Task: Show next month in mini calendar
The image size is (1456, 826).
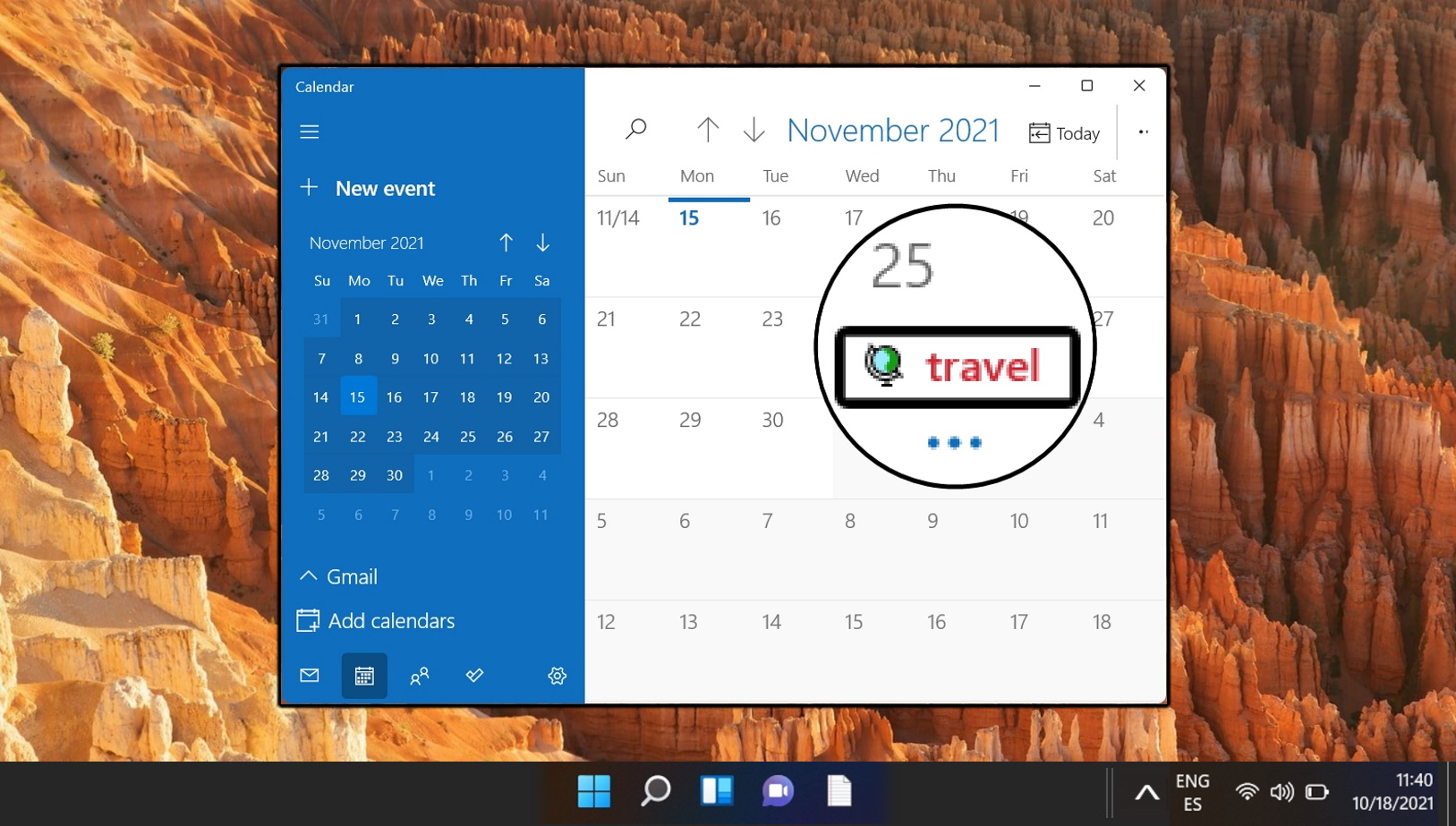Action: [542, 243]
